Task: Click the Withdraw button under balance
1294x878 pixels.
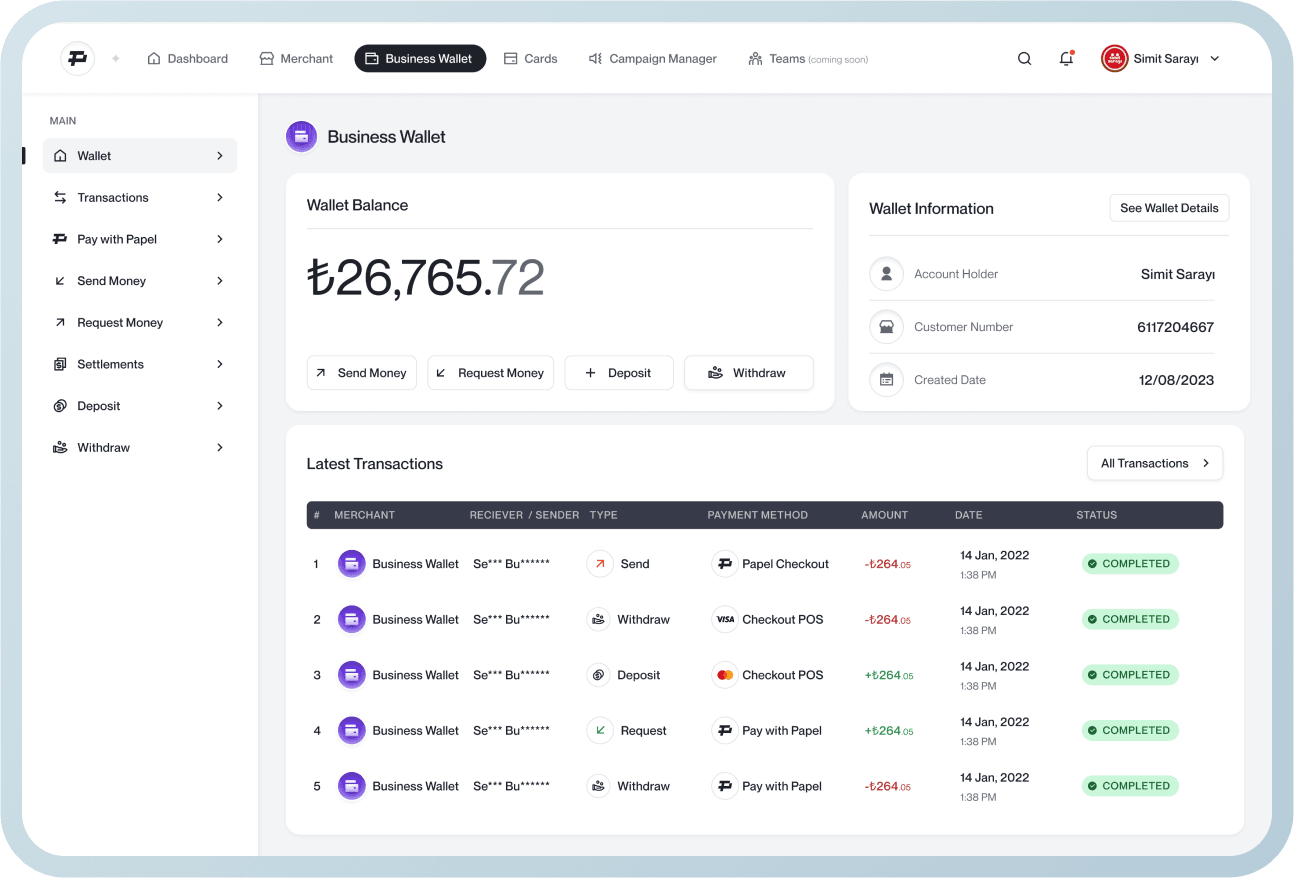Action: pyautogui.click(x=749, y=373)
